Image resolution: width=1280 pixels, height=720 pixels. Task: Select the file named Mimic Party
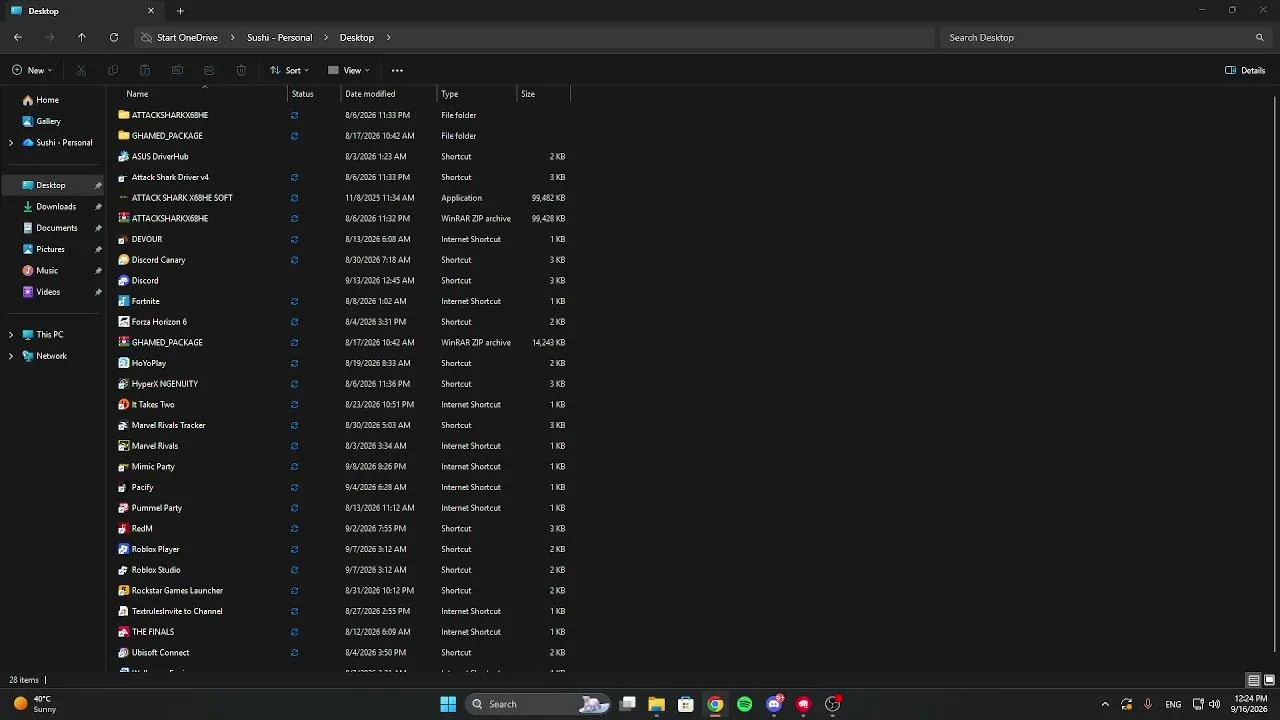153,467
